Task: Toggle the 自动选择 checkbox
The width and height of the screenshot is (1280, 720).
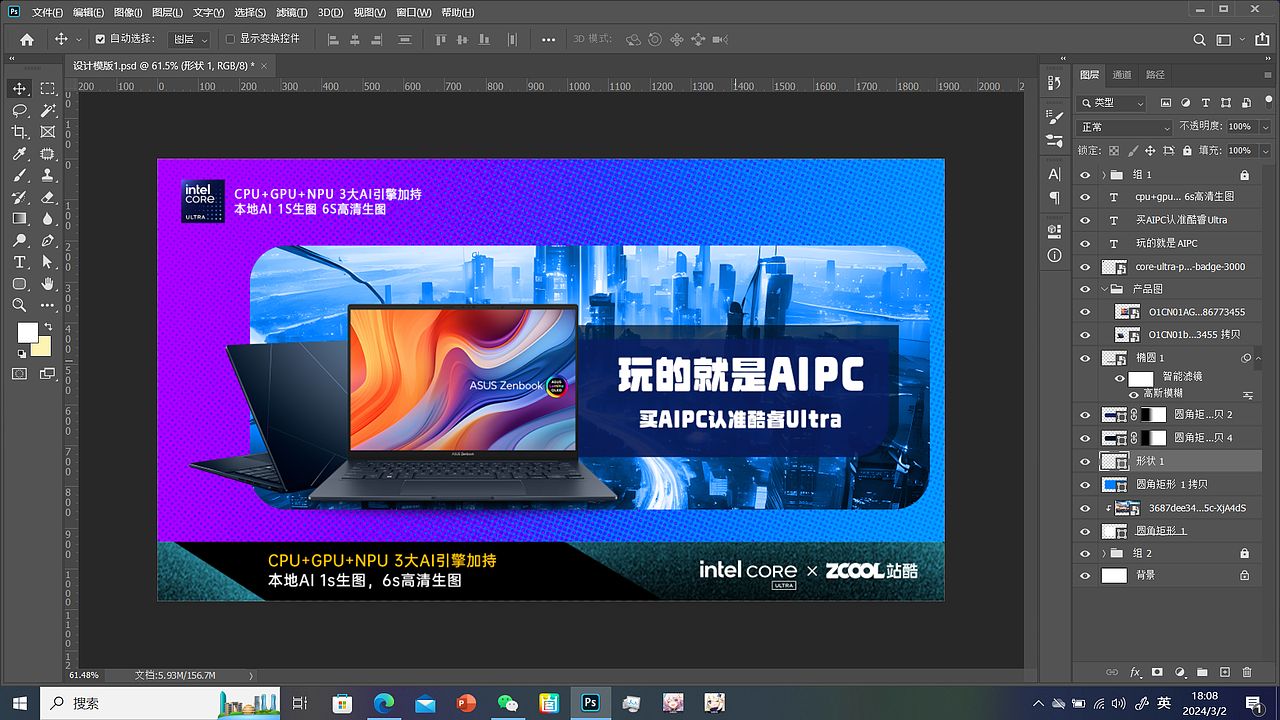Action: (x=100, y=39)
